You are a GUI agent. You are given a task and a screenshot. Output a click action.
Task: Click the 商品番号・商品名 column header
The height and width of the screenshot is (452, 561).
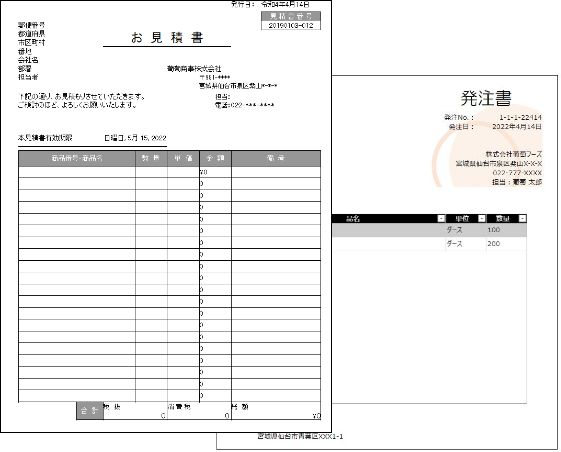[x=77, y=158]
